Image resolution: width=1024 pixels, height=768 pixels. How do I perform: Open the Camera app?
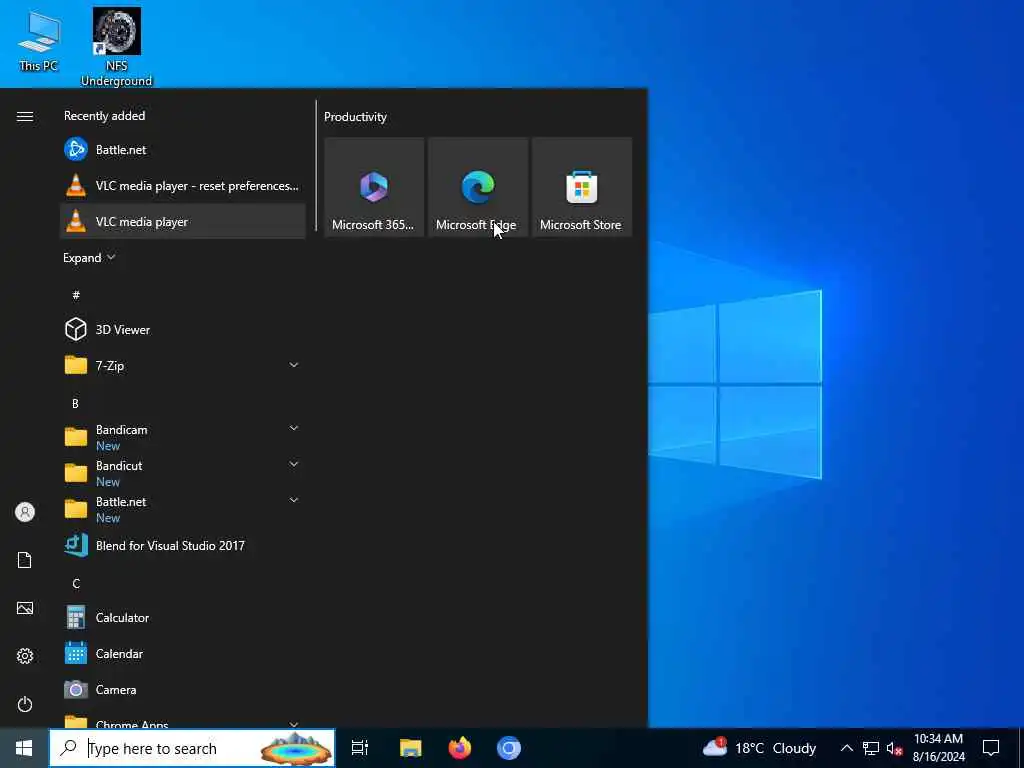[182, 689]
